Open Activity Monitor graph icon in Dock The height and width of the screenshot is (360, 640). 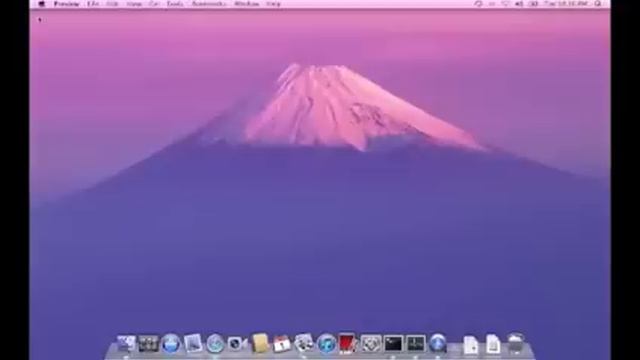point(416,344)
